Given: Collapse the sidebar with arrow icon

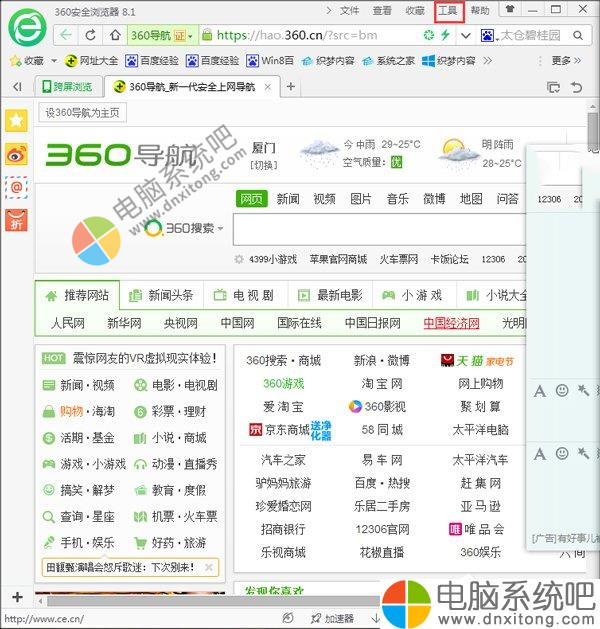Looking at the screenshot, I should (x=17, y=87).
